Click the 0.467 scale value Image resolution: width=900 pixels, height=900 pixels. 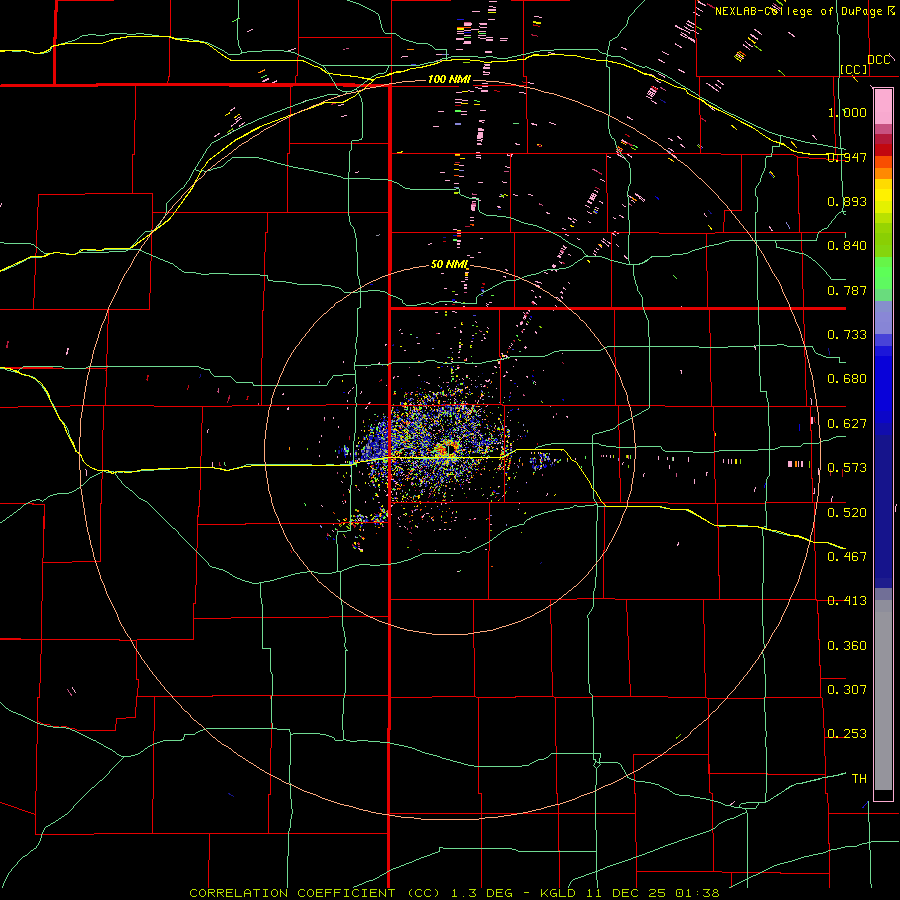coord(847,557)
